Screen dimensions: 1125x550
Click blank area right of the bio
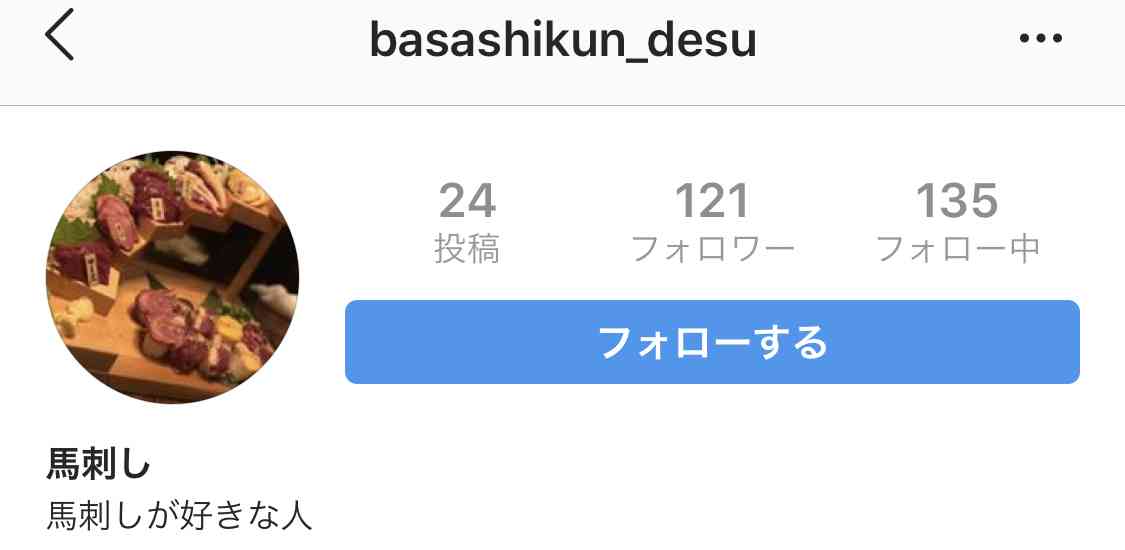point(717,516)
